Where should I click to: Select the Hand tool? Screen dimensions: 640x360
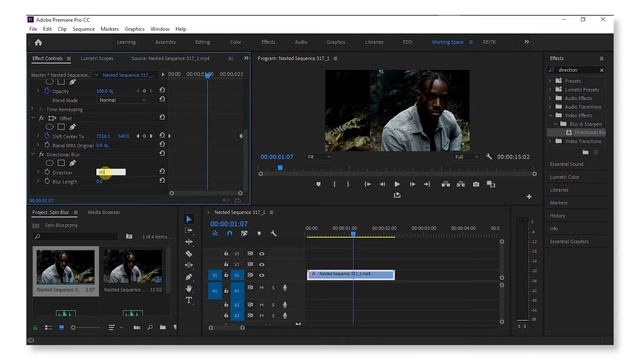pos(189,289)
